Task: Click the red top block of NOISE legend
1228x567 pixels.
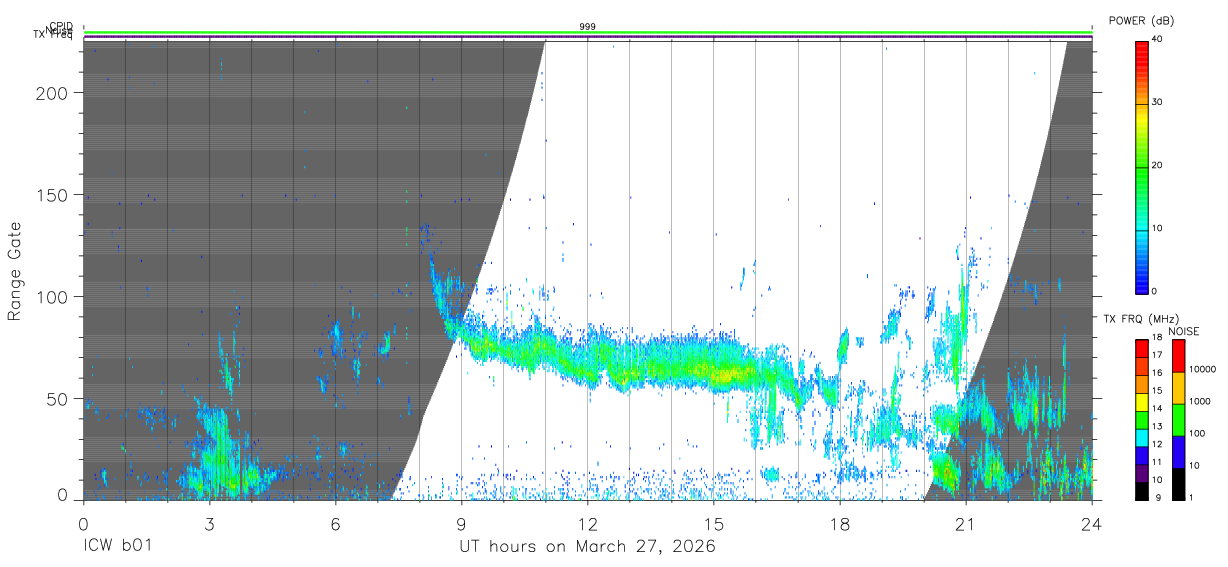Action: coord(1178,355)
